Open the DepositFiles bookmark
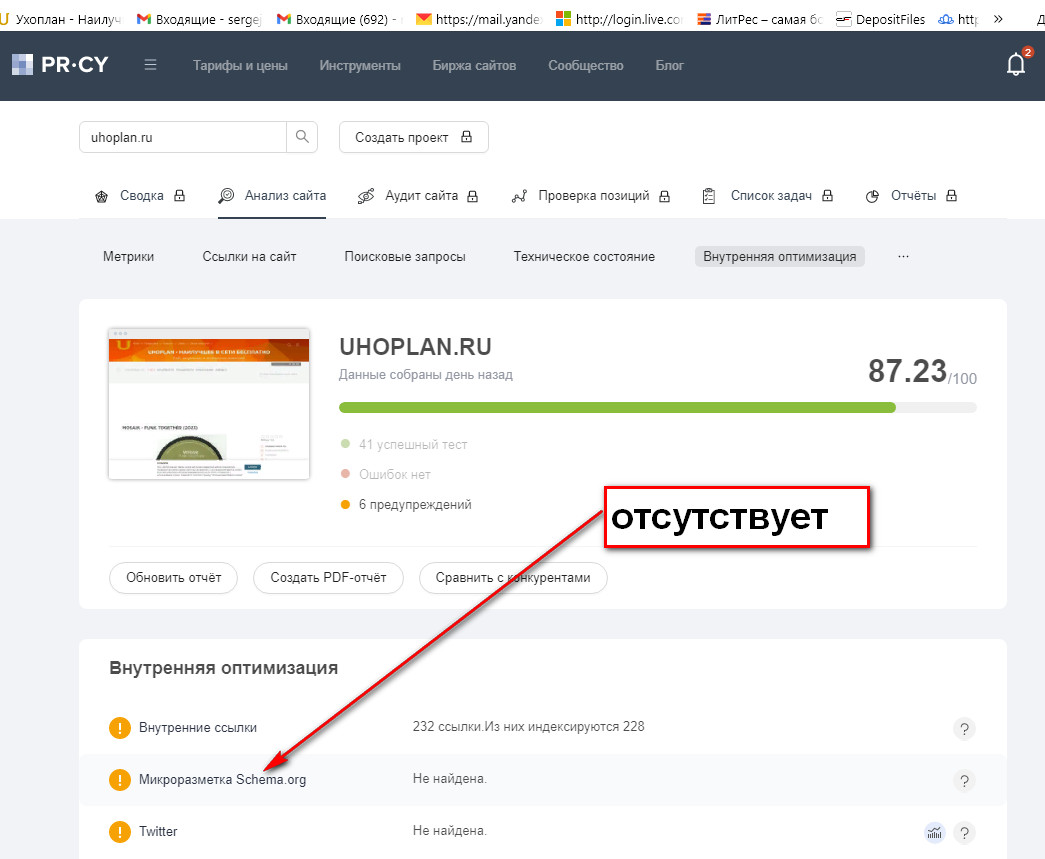Viewport: 1045px width, 859px height. (880, 19)
